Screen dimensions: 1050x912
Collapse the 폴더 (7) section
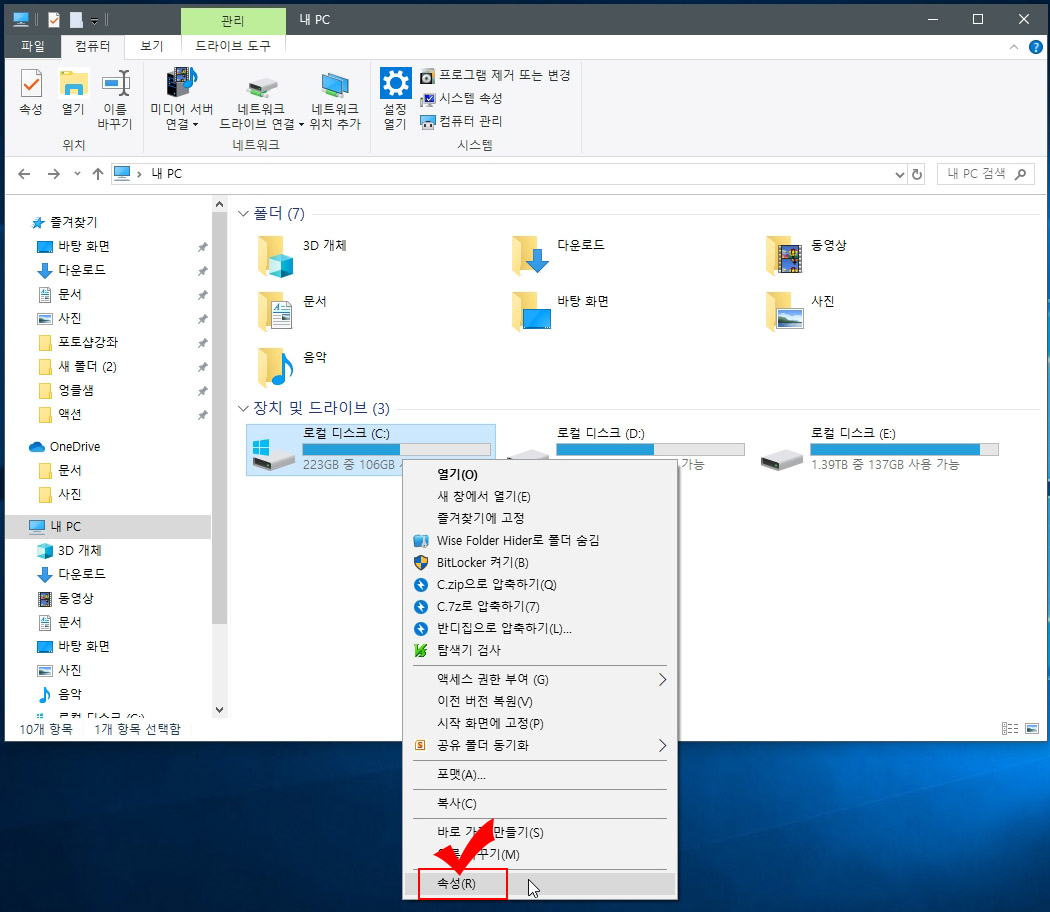click(243, 213)
